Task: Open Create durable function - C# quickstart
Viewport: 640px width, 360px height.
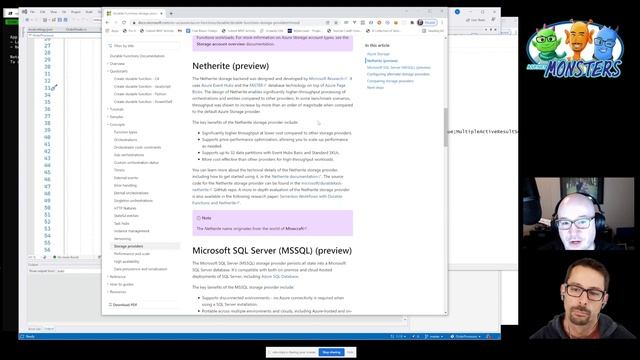Action: coord(136,79)
